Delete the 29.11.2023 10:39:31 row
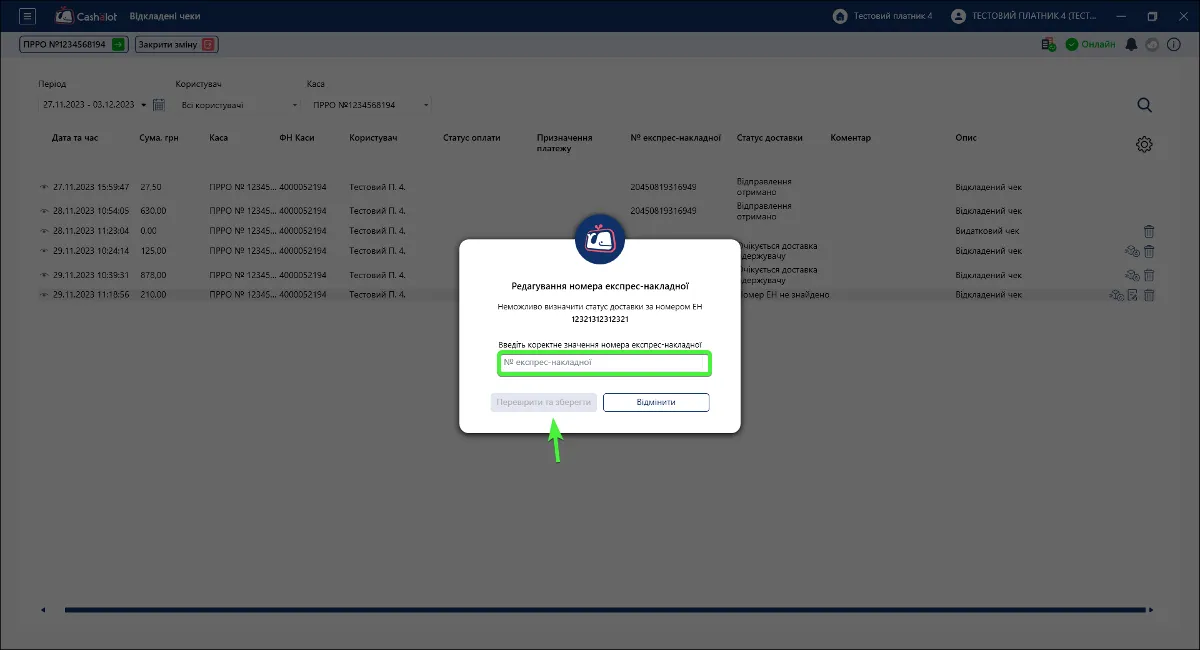Image resolution: width=1200 pixels, height=650 pixels. point(1149,274)
